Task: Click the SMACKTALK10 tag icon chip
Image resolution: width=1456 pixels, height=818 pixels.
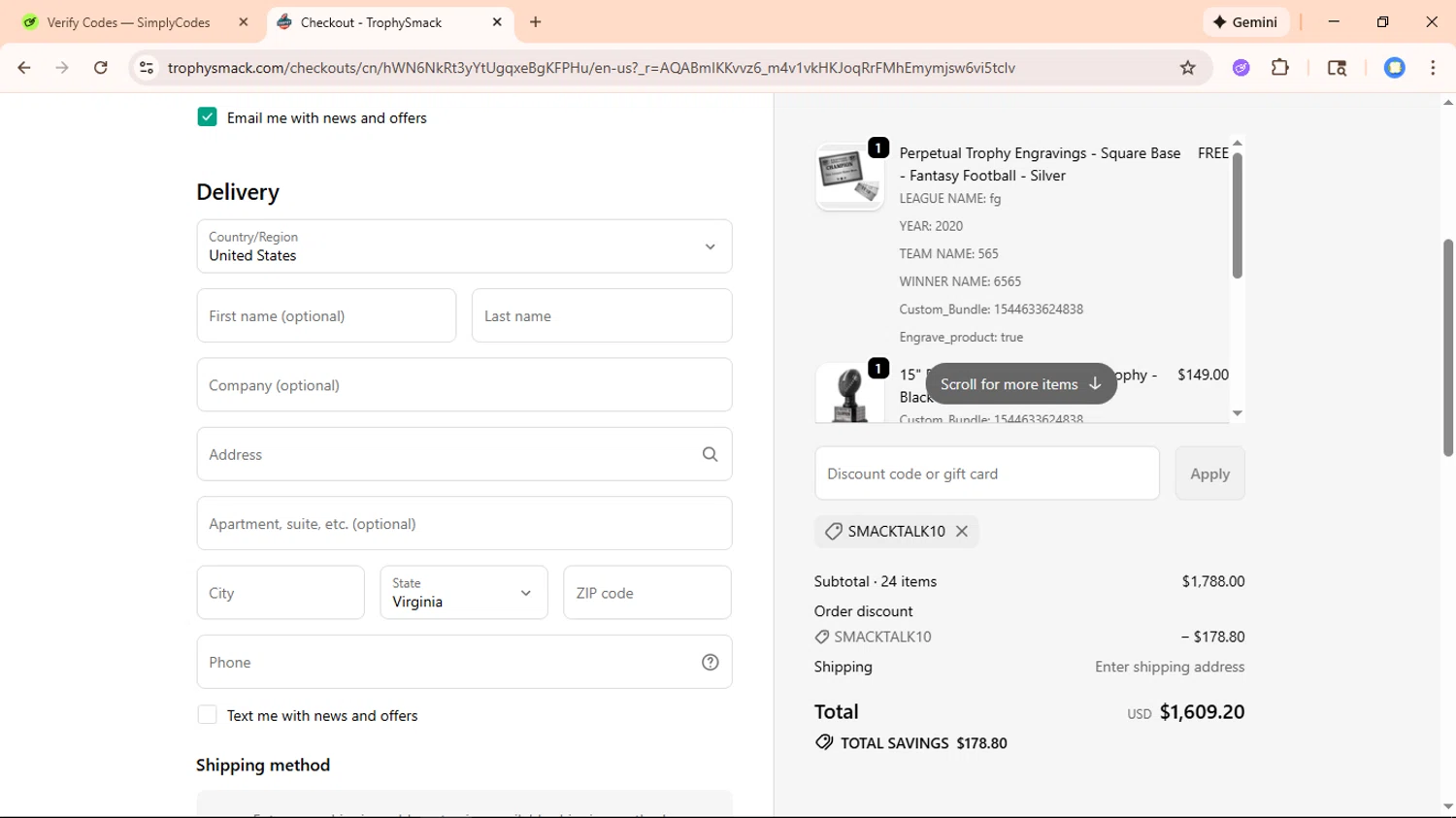Action: (833, 532)
